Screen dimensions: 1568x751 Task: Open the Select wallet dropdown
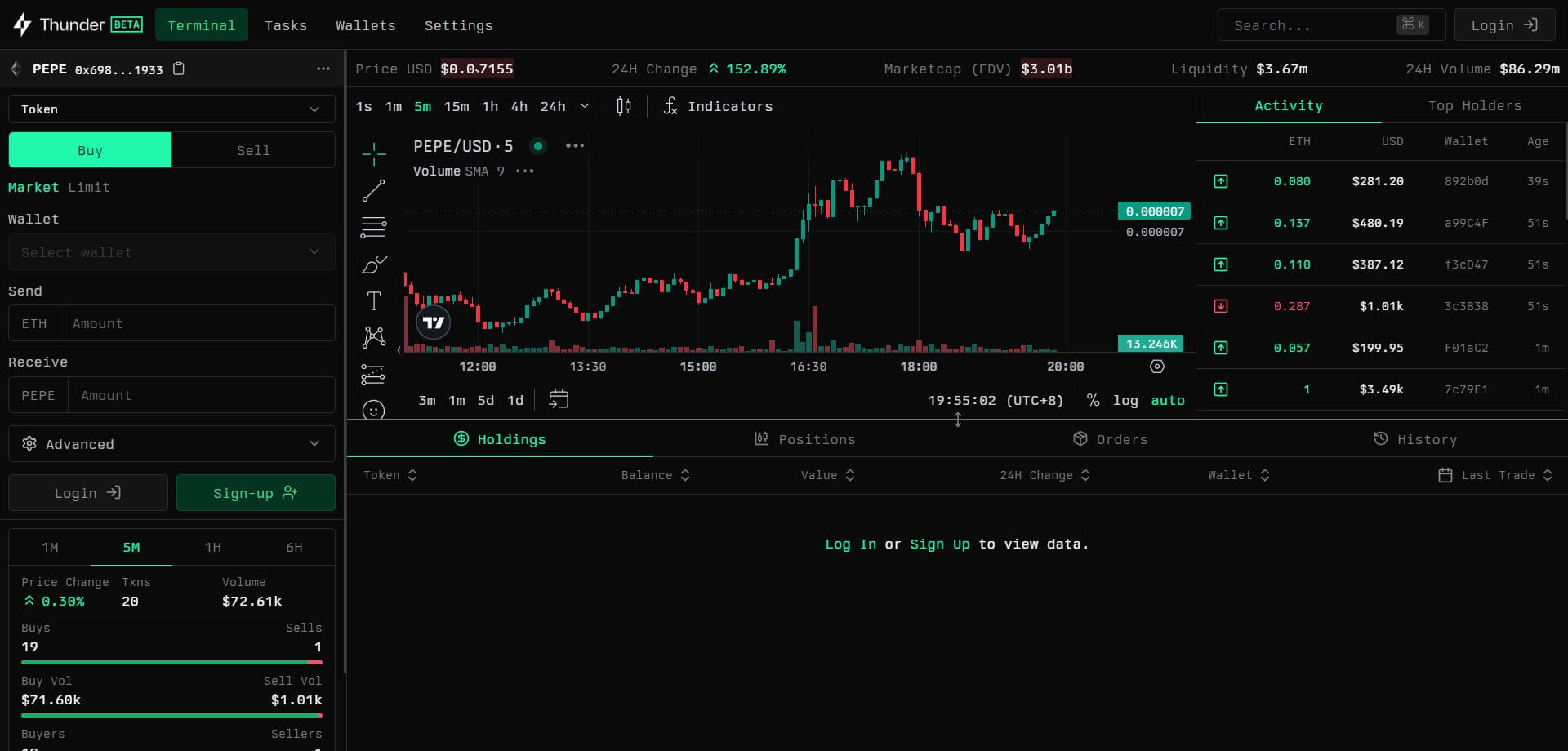click(x=171, y=252)
